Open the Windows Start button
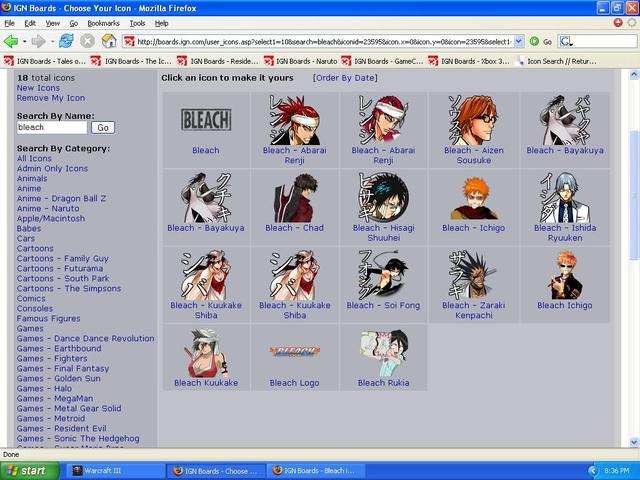 (30, 471)
